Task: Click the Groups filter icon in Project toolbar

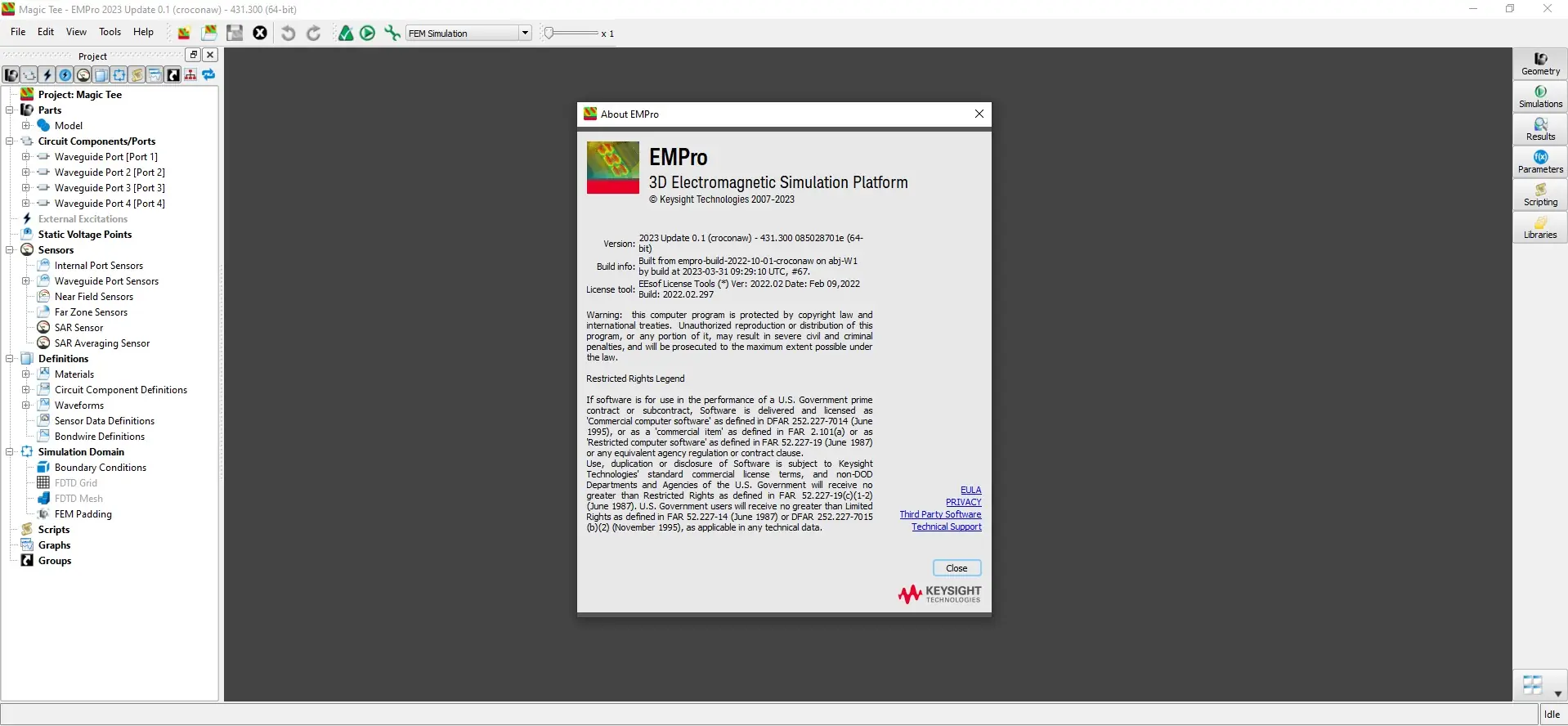Action: pyautogui.click(x=173, y=75)
